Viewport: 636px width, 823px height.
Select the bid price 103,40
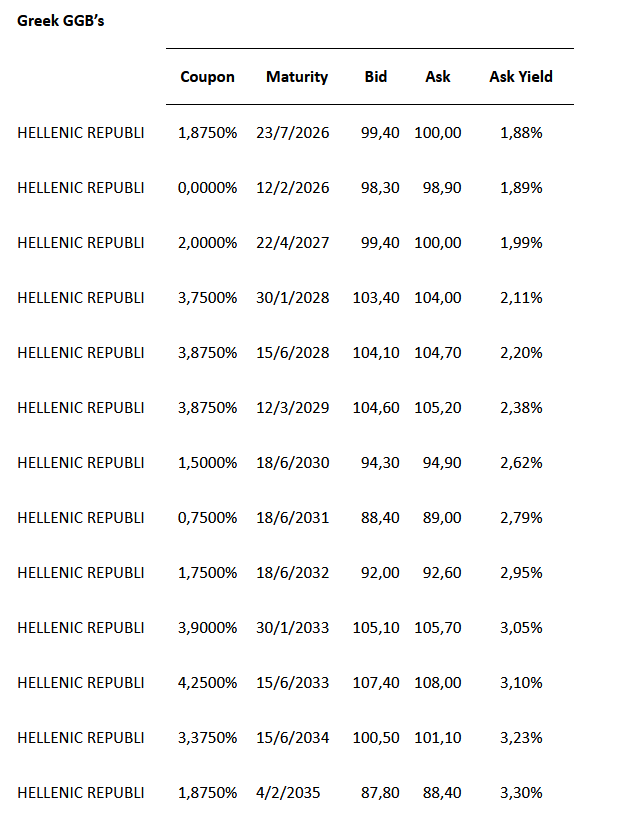pos(376,297)
